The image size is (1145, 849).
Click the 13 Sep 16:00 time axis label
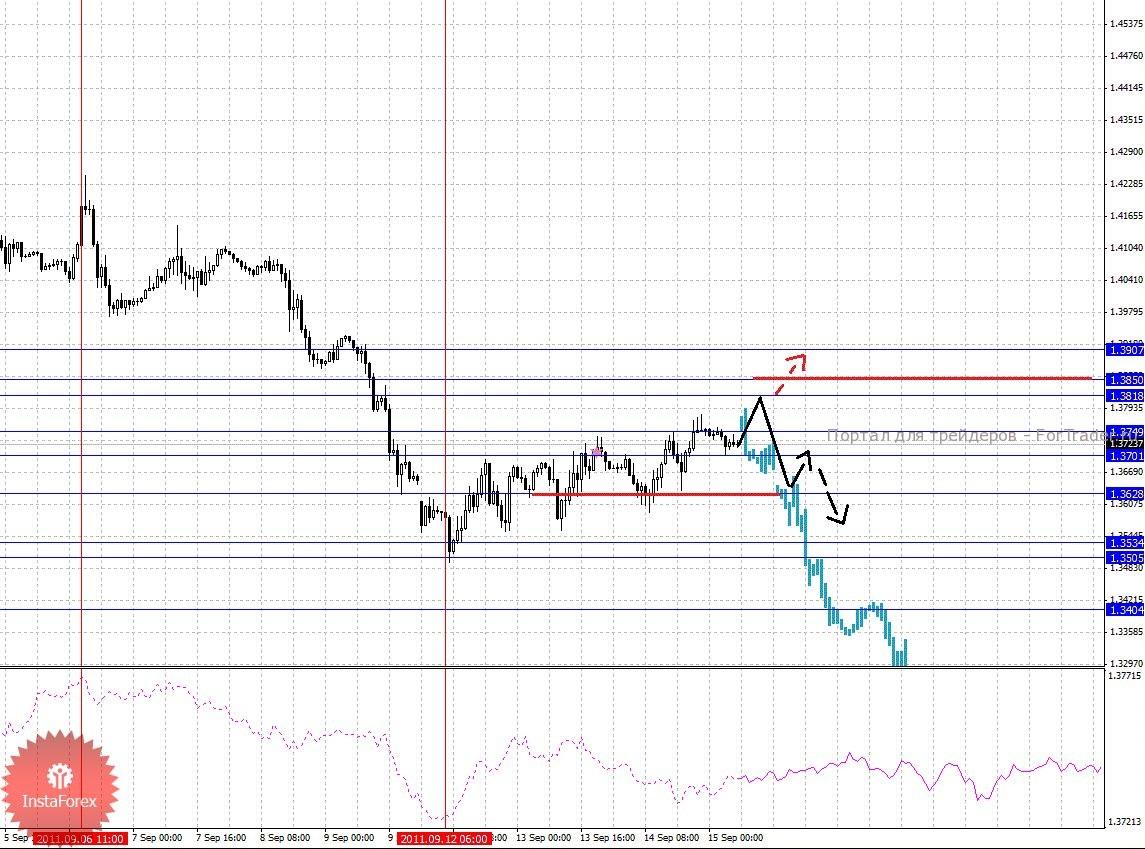607,837
